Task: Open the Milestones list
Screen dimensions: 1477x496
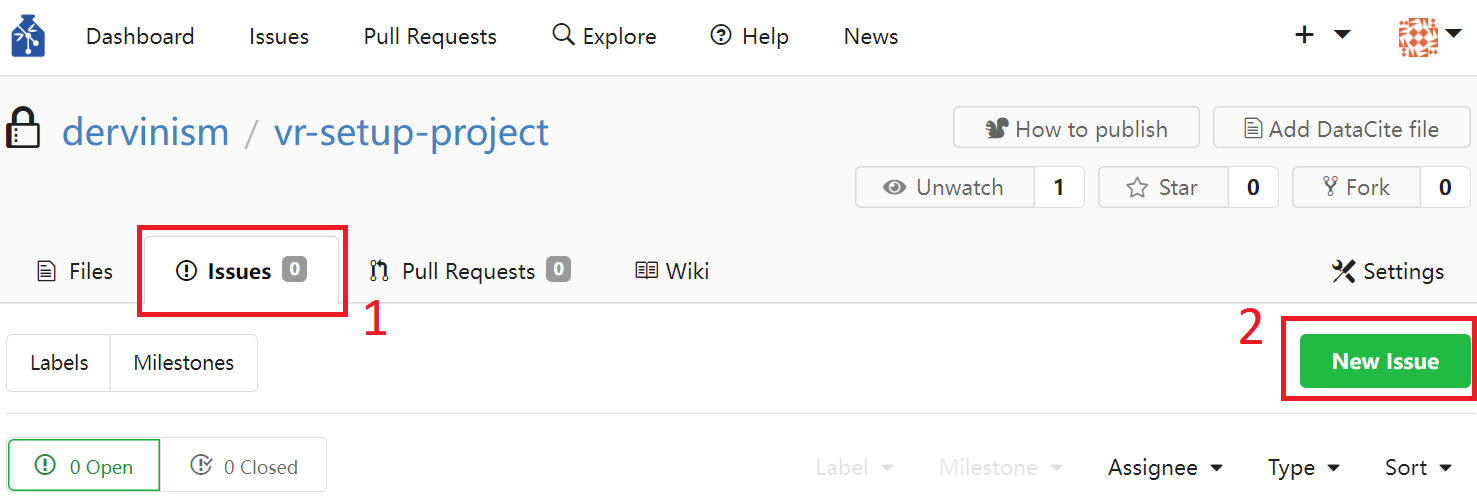Action: click(x=184, y=362)
